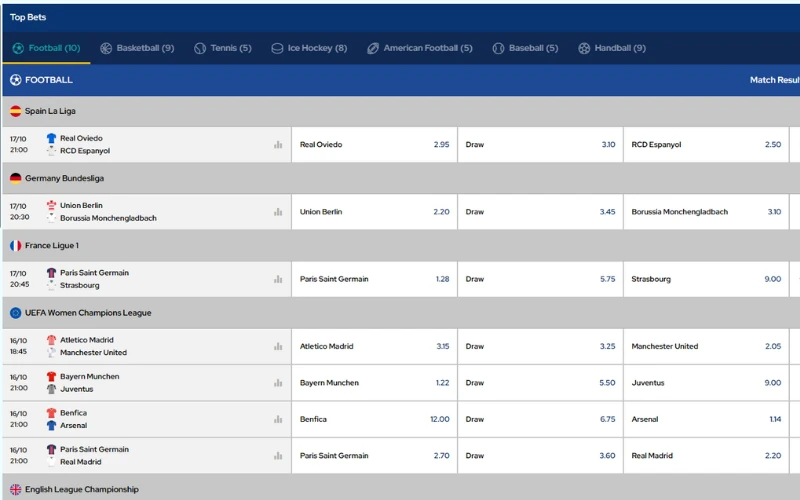
Task: Click the football icon in FOOTBALL header
Action: (15, 80)
